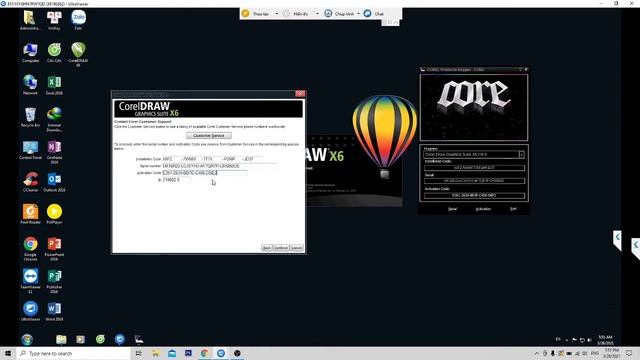640x360 pixels.
Task: Click the Back button in CorelDRAW dialog
Action: coord(267,248)
